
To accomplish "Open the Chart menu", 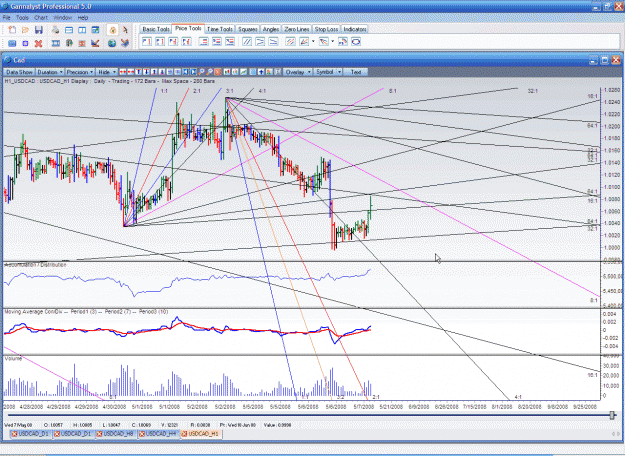I will tap(41, 18).
